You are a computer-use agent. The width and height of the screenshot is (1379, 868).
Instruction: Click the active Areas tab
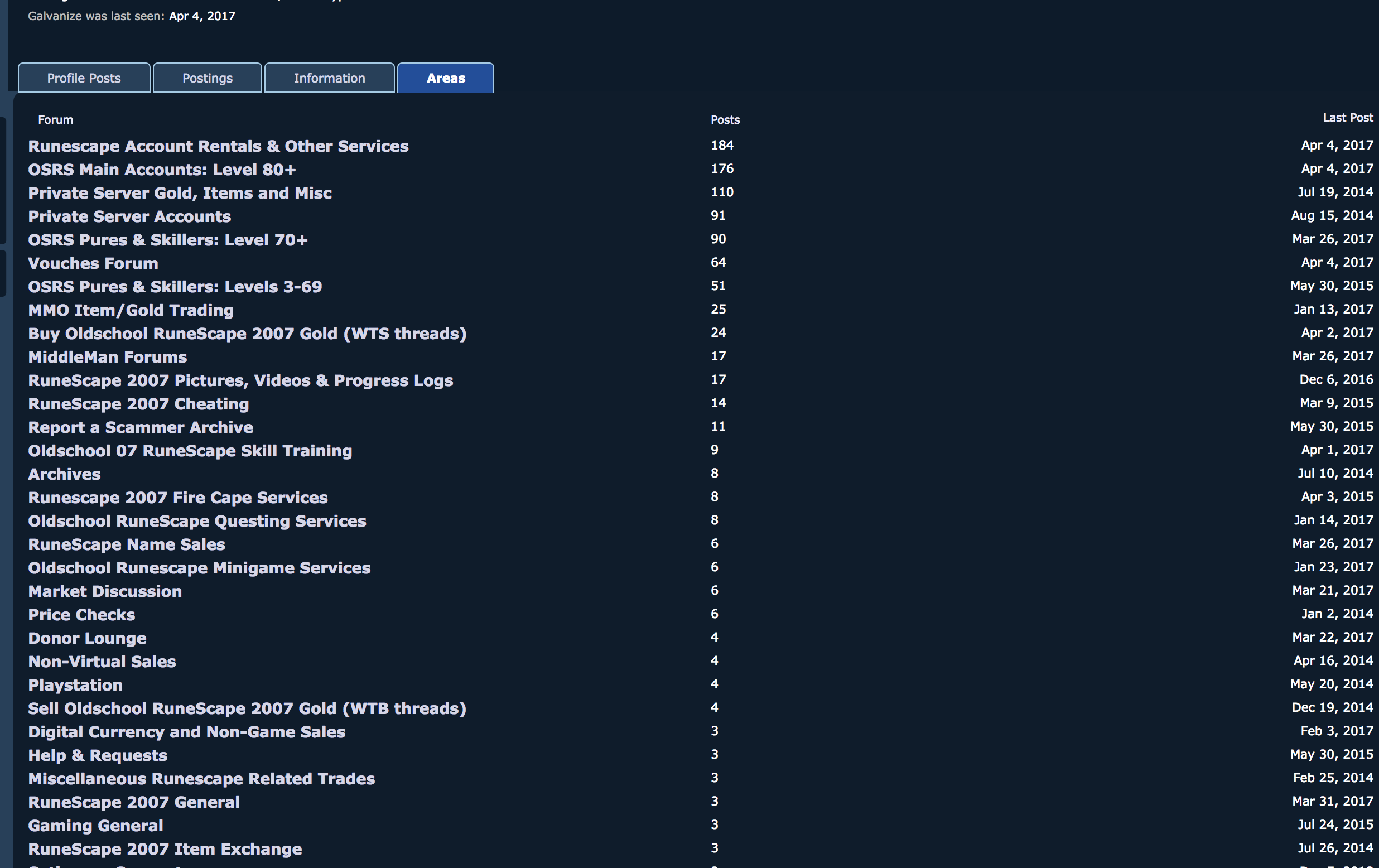pyautogui.click(x=446, y=78)
